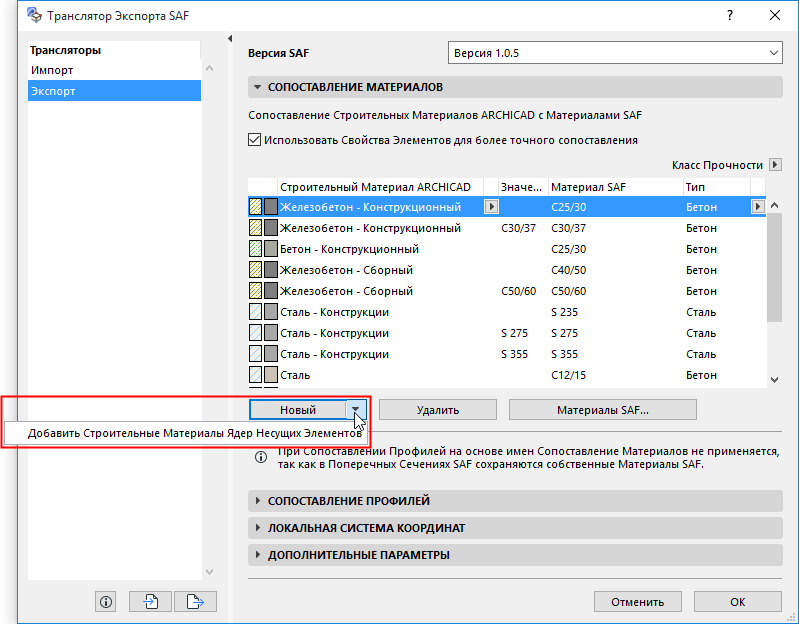The height and width of the screenshot is (624, 799).
Task: Click the info icon beside profile mapping note
Action: (x=261, y=457)
